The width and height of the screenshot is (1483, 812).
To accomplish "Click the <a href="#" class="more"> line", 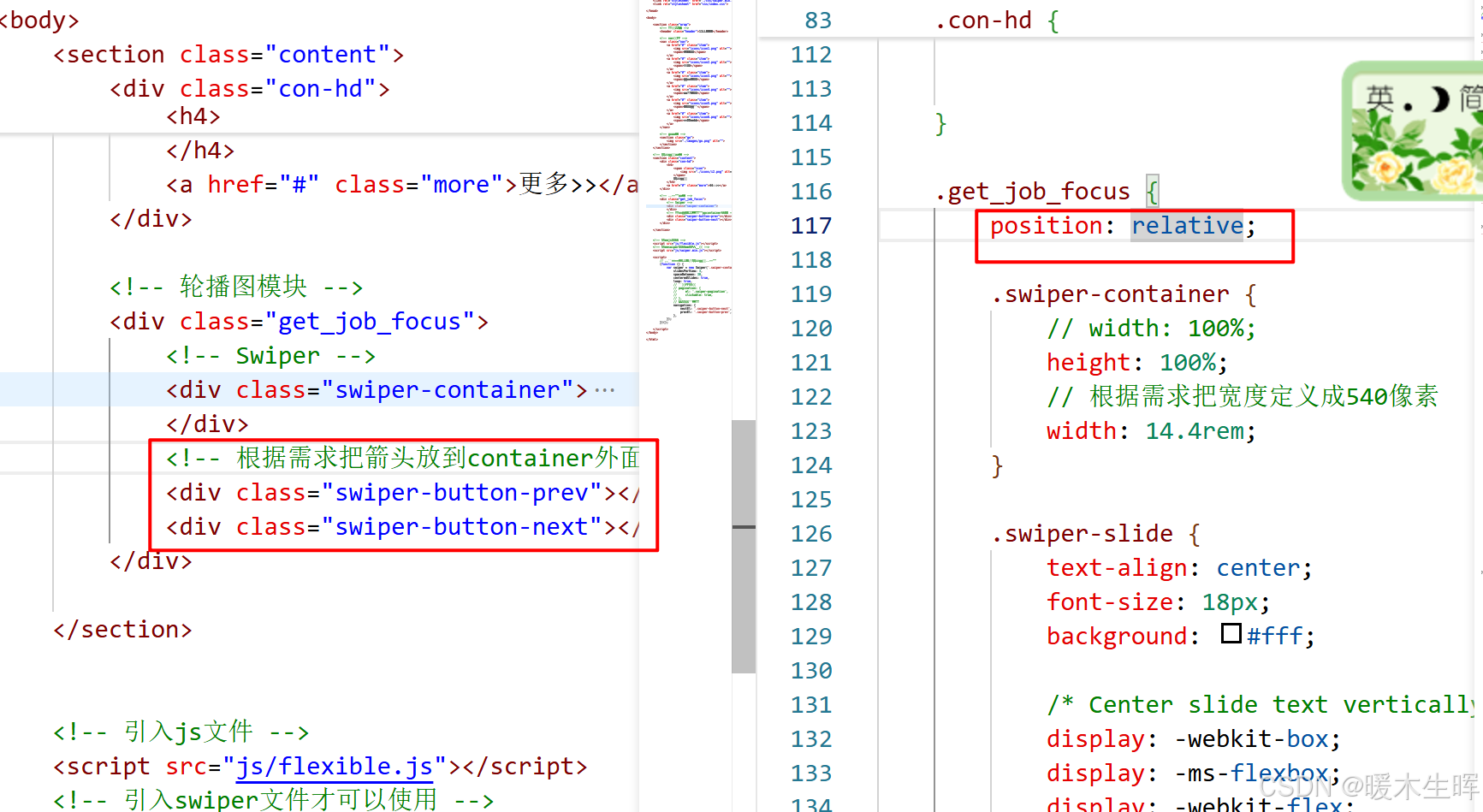I will (x=402, y=184).
